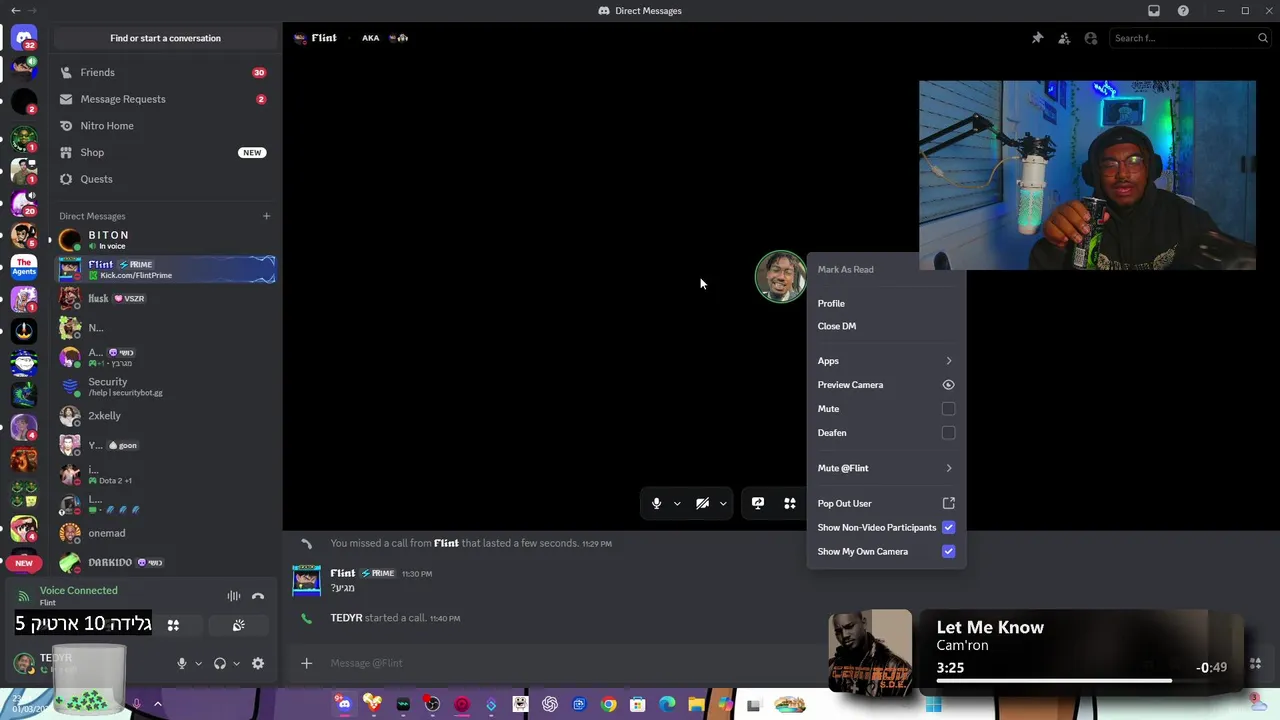Click Find or start a conversation
This screenshot has height=720, width=1280.
pyautogui.click(x=165, y=38)
